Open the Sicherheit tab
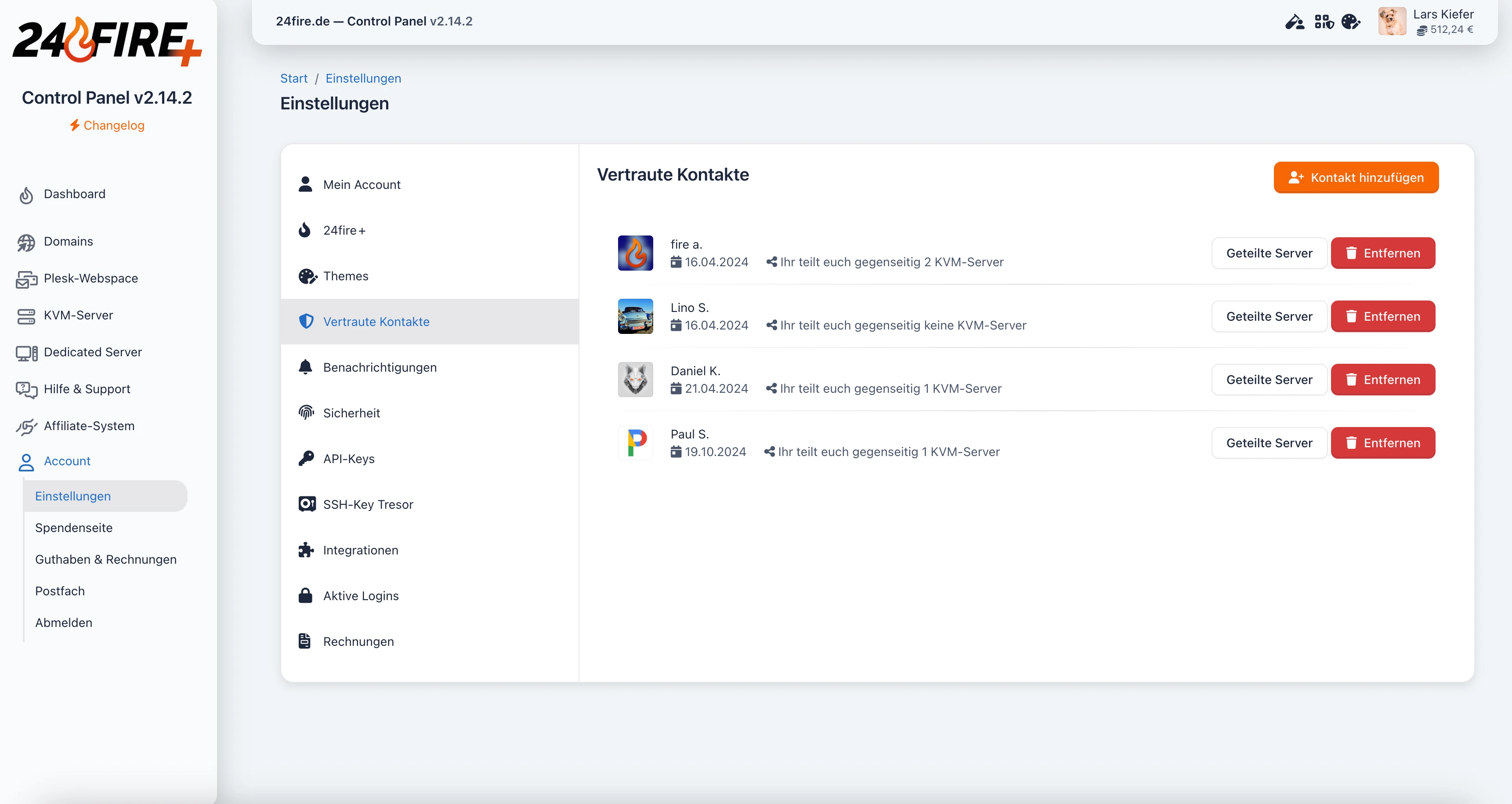 [430, 413]
